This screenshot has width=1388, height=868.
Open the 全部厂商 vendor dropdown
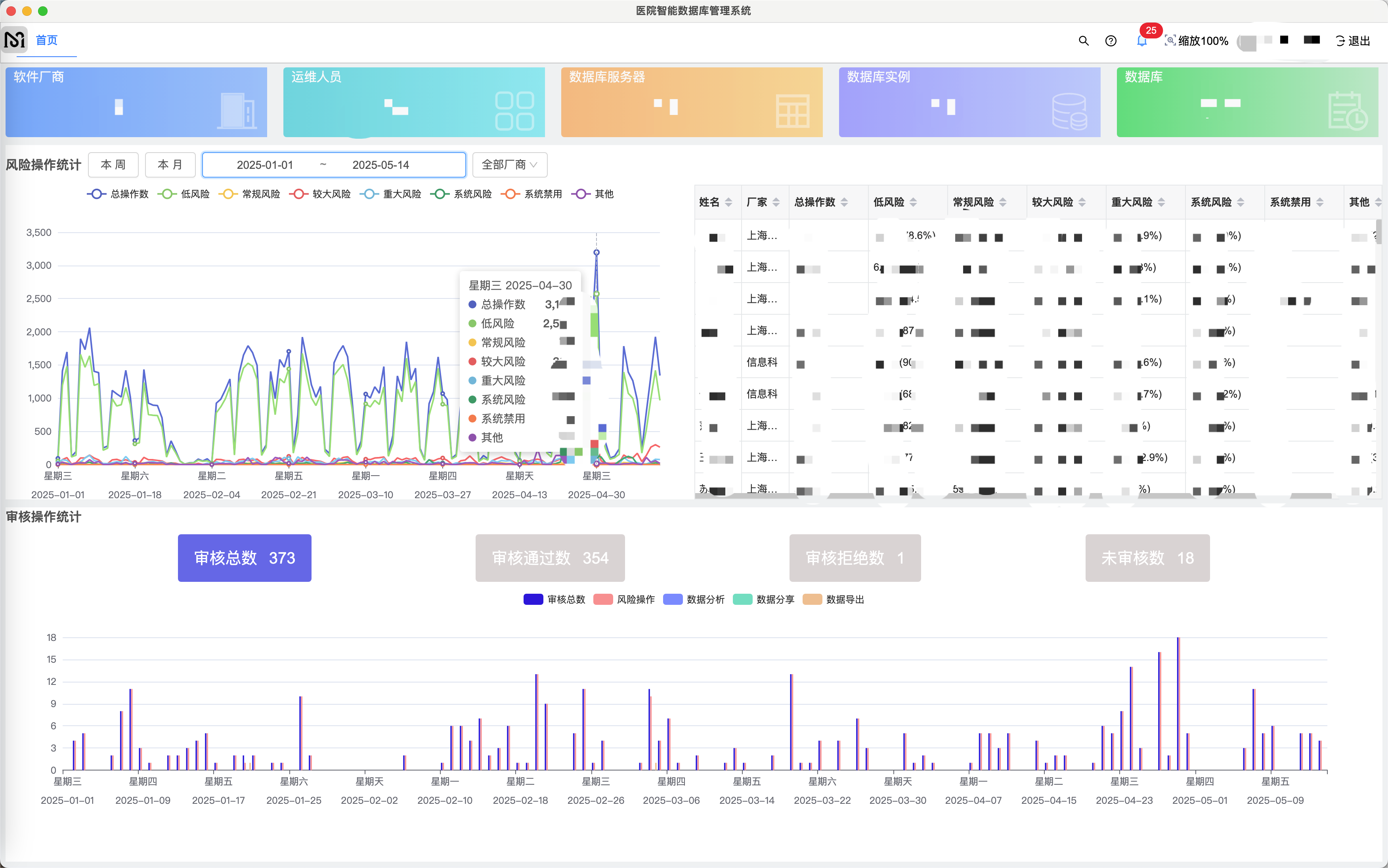(509, 165)
